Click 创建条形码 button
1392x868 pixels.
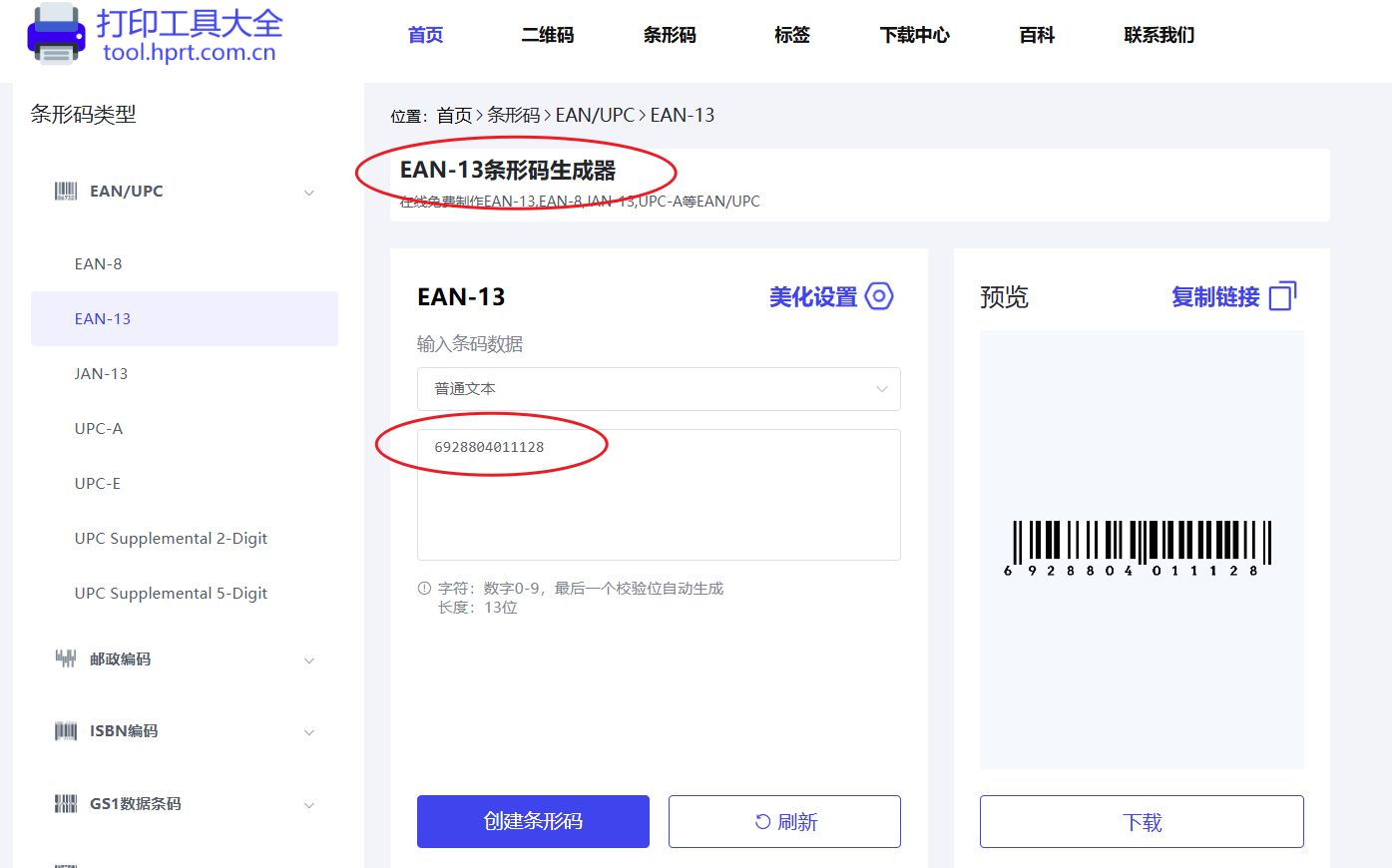click(x=533, y=821)
